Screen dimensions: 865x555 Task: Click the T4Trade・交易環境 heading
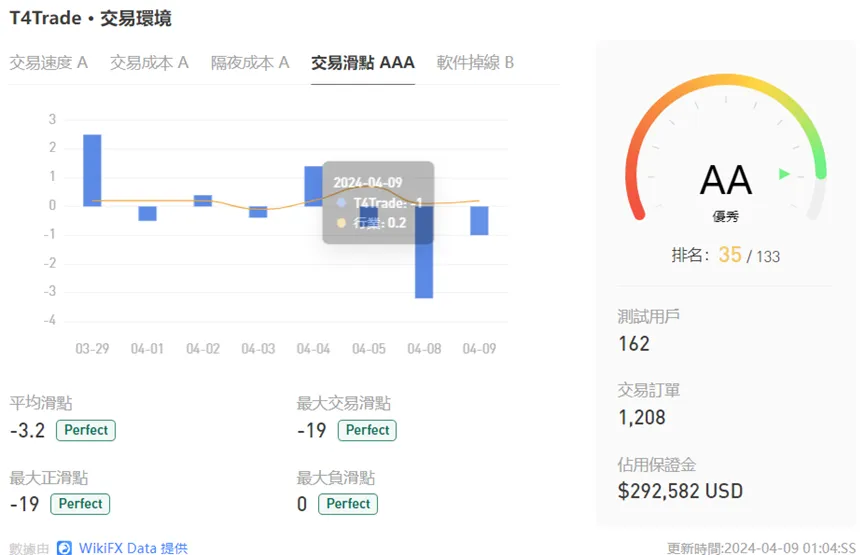90,18
